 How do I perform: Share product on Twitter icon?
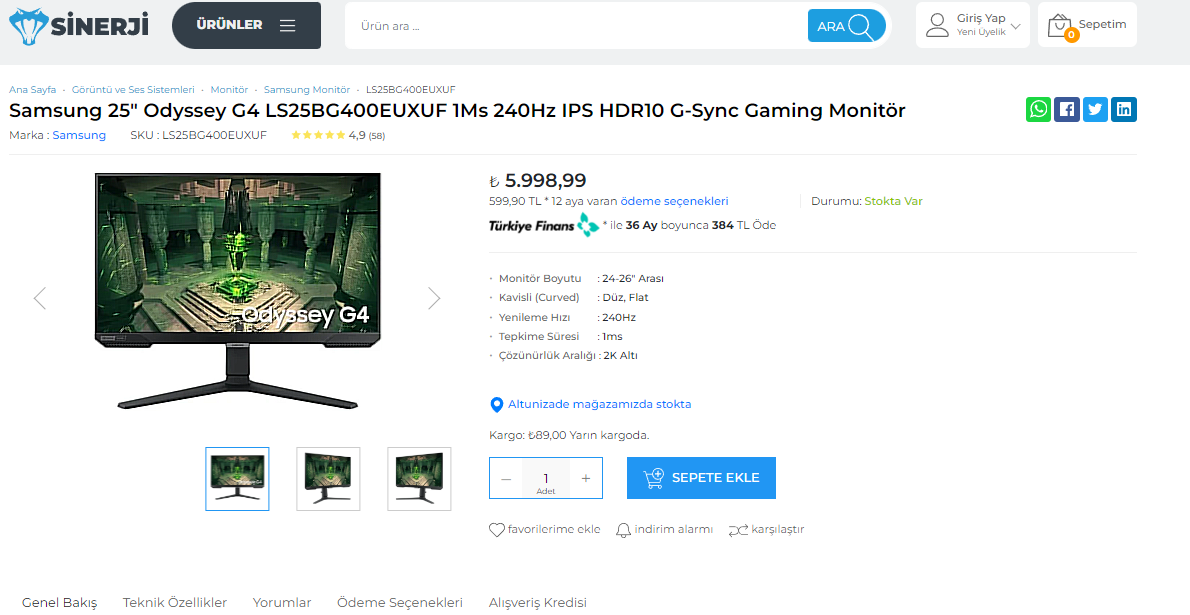click(1095, 109)
